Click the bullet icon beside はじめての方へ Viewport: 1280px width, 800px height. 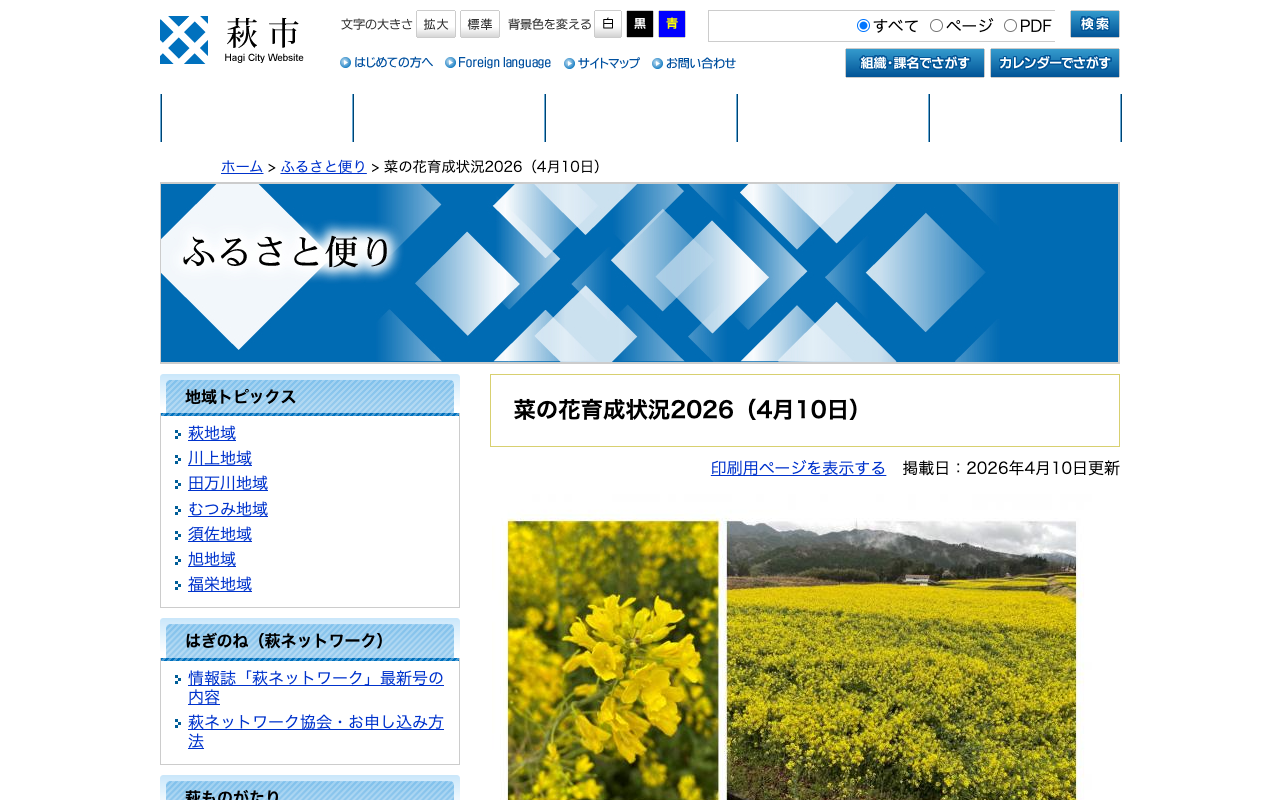(x=346, y=63)
